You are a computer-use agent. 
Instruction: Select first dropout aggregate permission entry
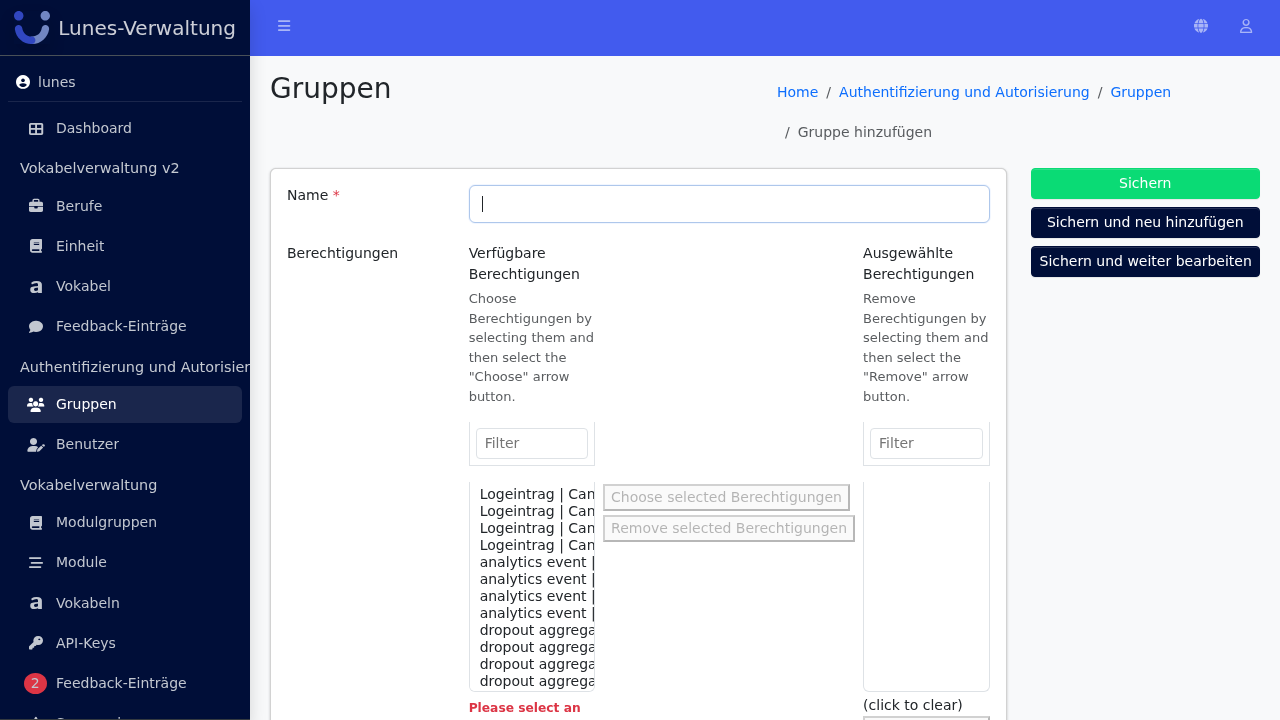[537, 630]
